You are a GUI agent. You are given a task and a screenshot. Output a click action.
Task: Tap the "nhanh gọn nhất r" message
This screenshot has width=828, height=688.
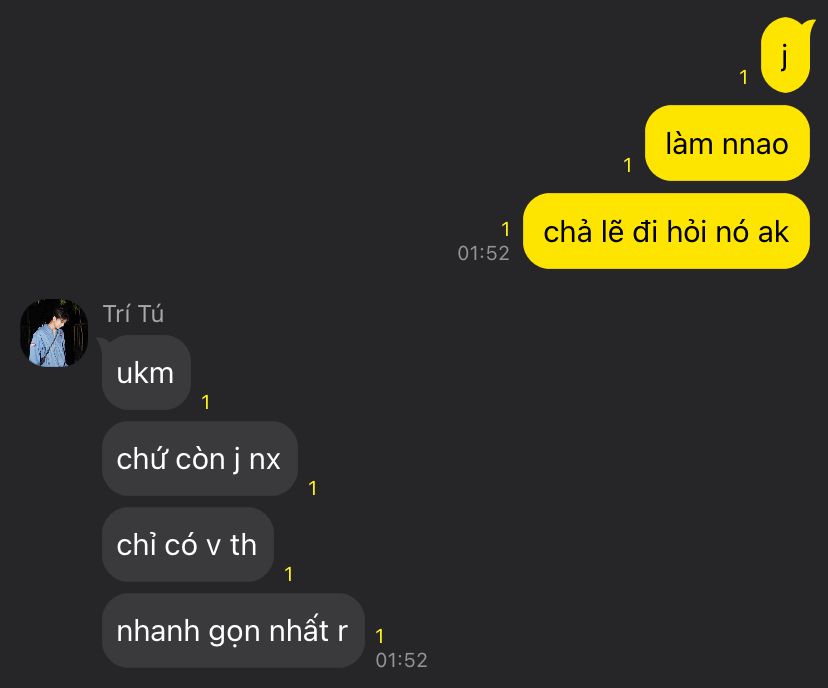pos(233,630)
